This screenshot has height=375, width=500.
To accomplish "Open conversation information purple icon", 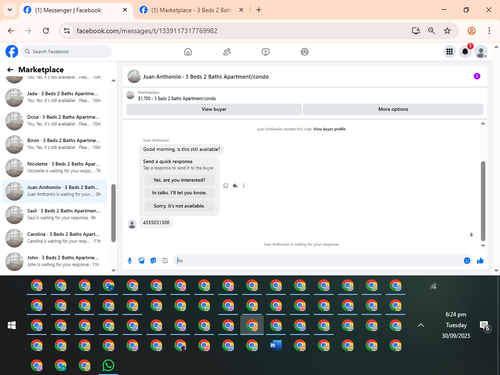I will coord(477,76).
